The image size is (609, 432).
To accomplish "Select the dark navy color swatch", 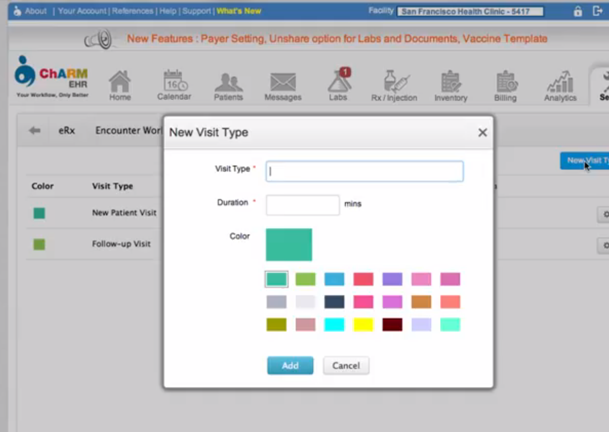I will (x=334, y=302).
